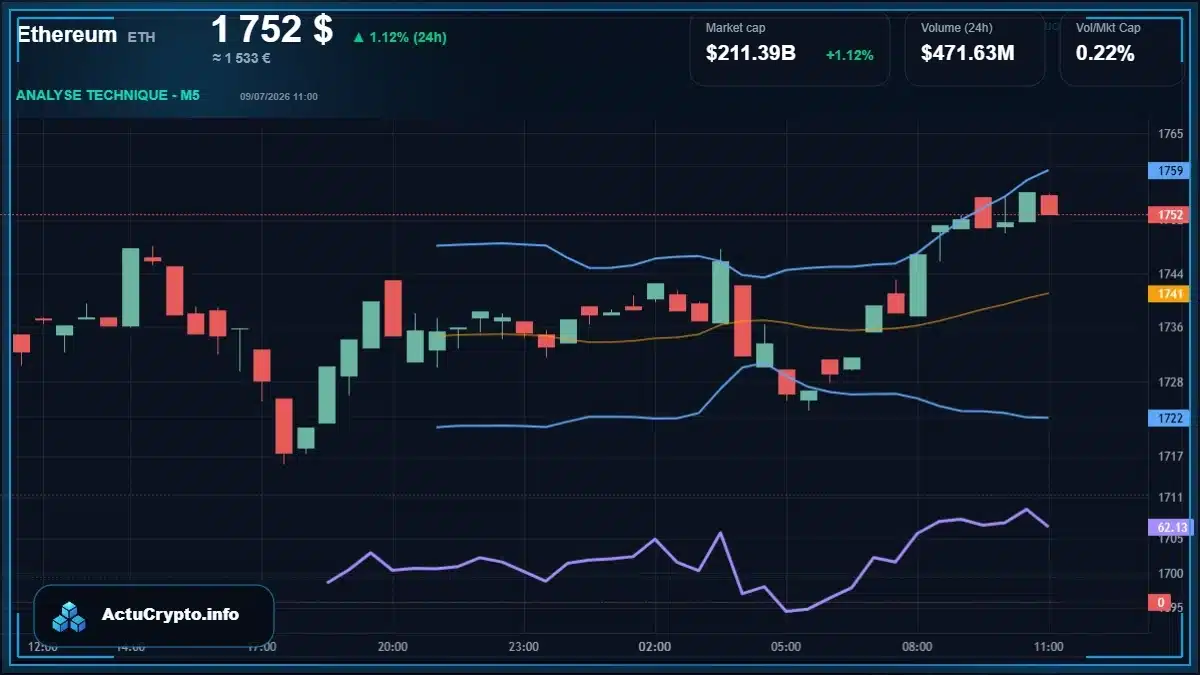1200x675 pixels.
Task: Click the Ethereum title
Action: pyautogui.click(x=67, y=34)
